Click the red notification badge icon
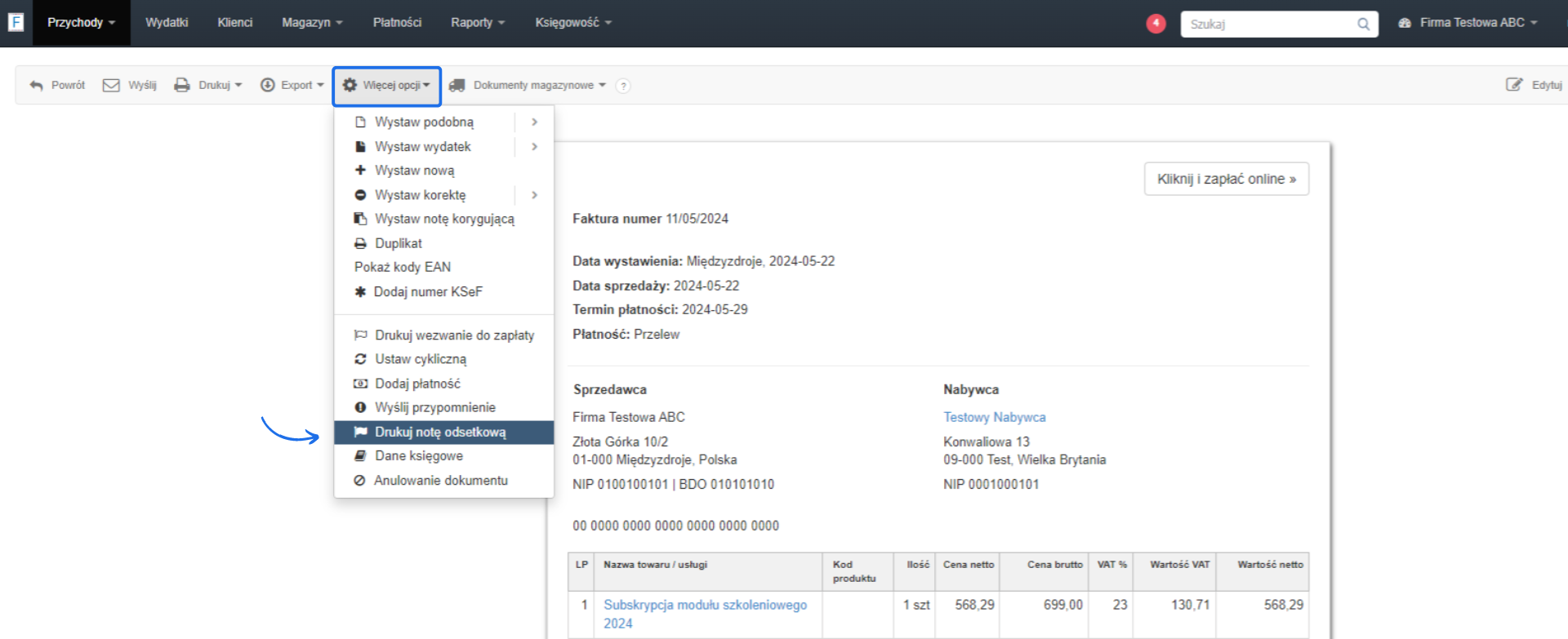1568x639 pixels. point(1156,23)
